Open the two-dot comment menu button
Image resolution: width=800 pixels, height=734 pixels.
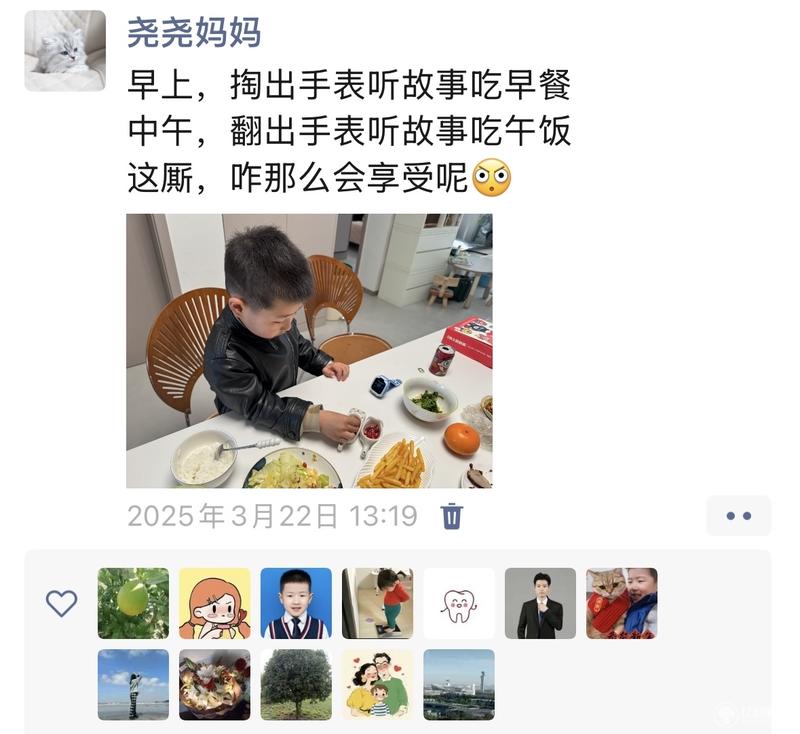pyautogui.click(x=738, y=516)
